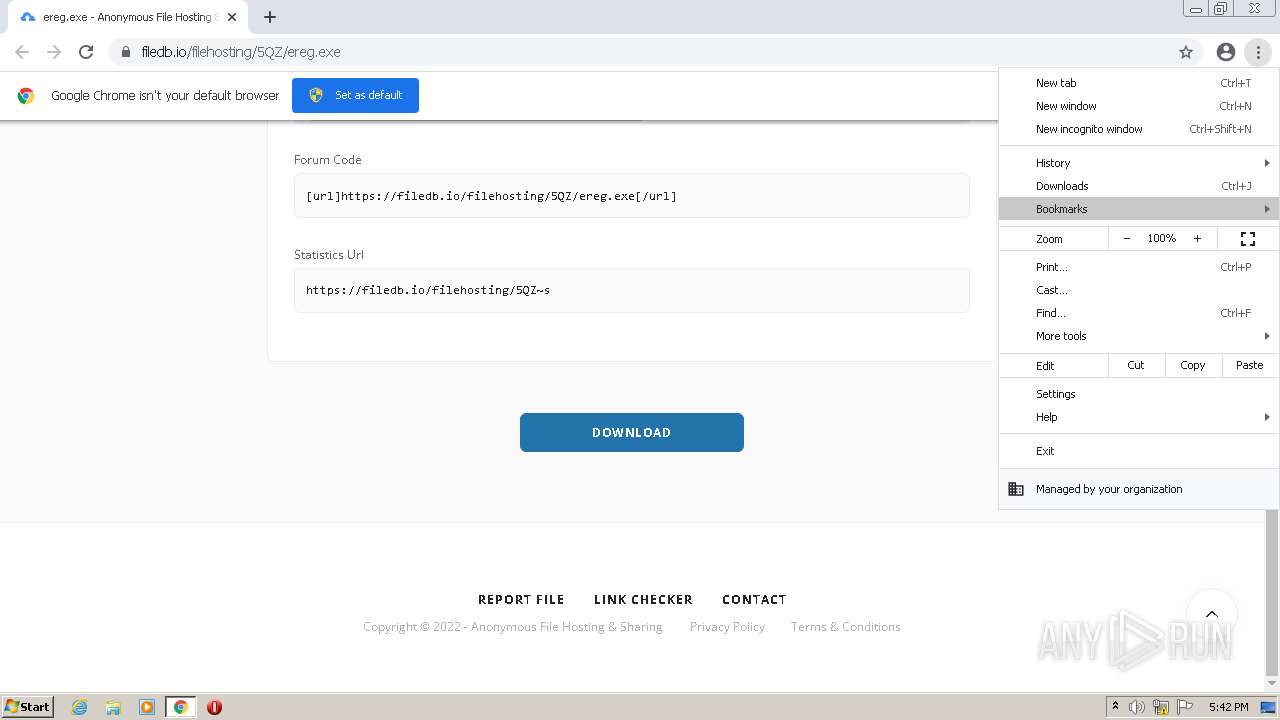Screen dimensions: 1280x720
Task: Expand the History submenu
Action: (x=1139, y=163)
